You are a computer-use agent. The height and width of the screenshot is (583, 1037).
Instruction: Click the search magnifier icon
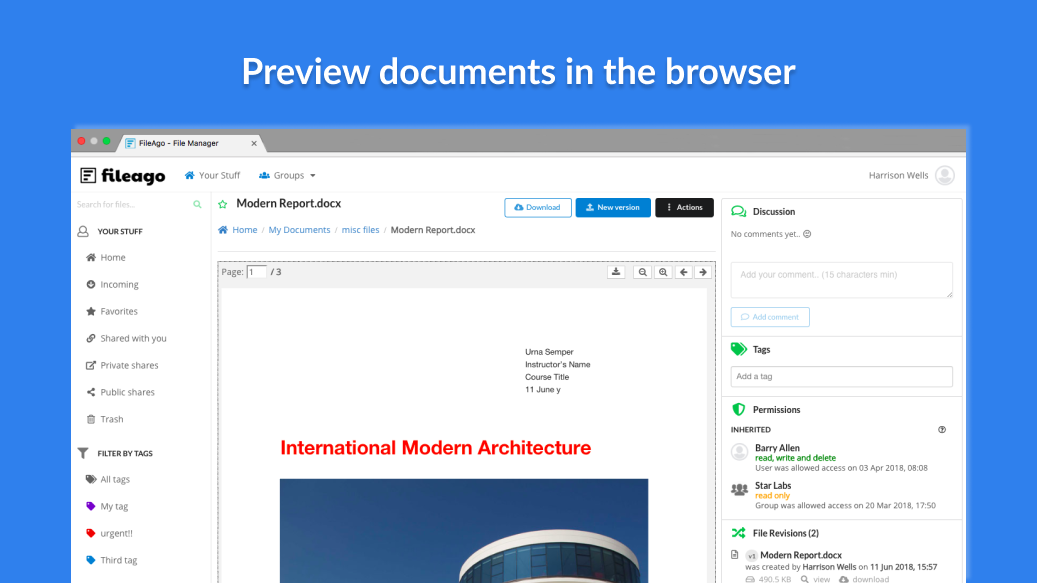pyautogui.click(x=197, y=204)
